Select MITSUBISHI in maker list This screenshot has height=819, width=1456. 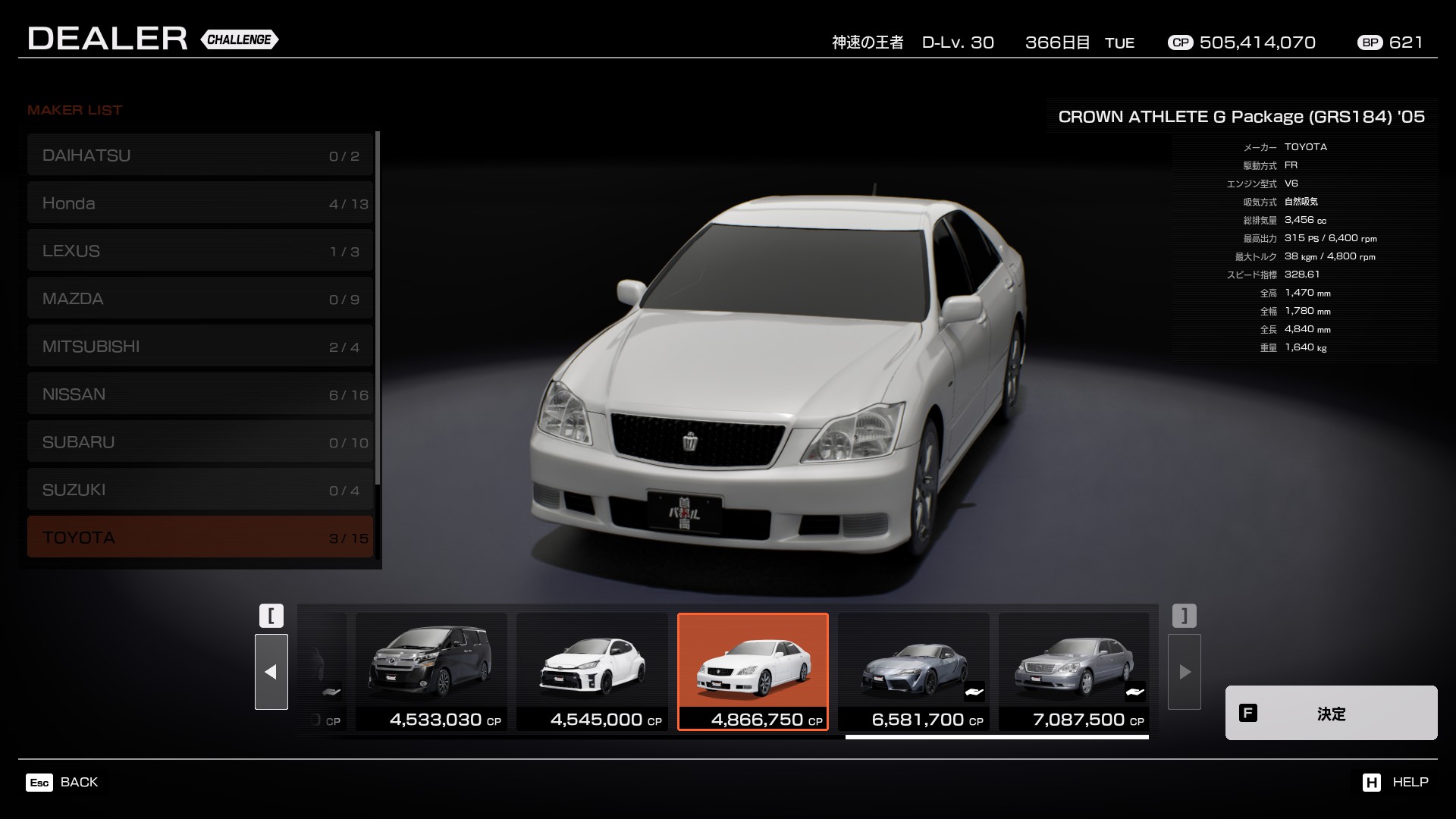[x=200, y=347]
